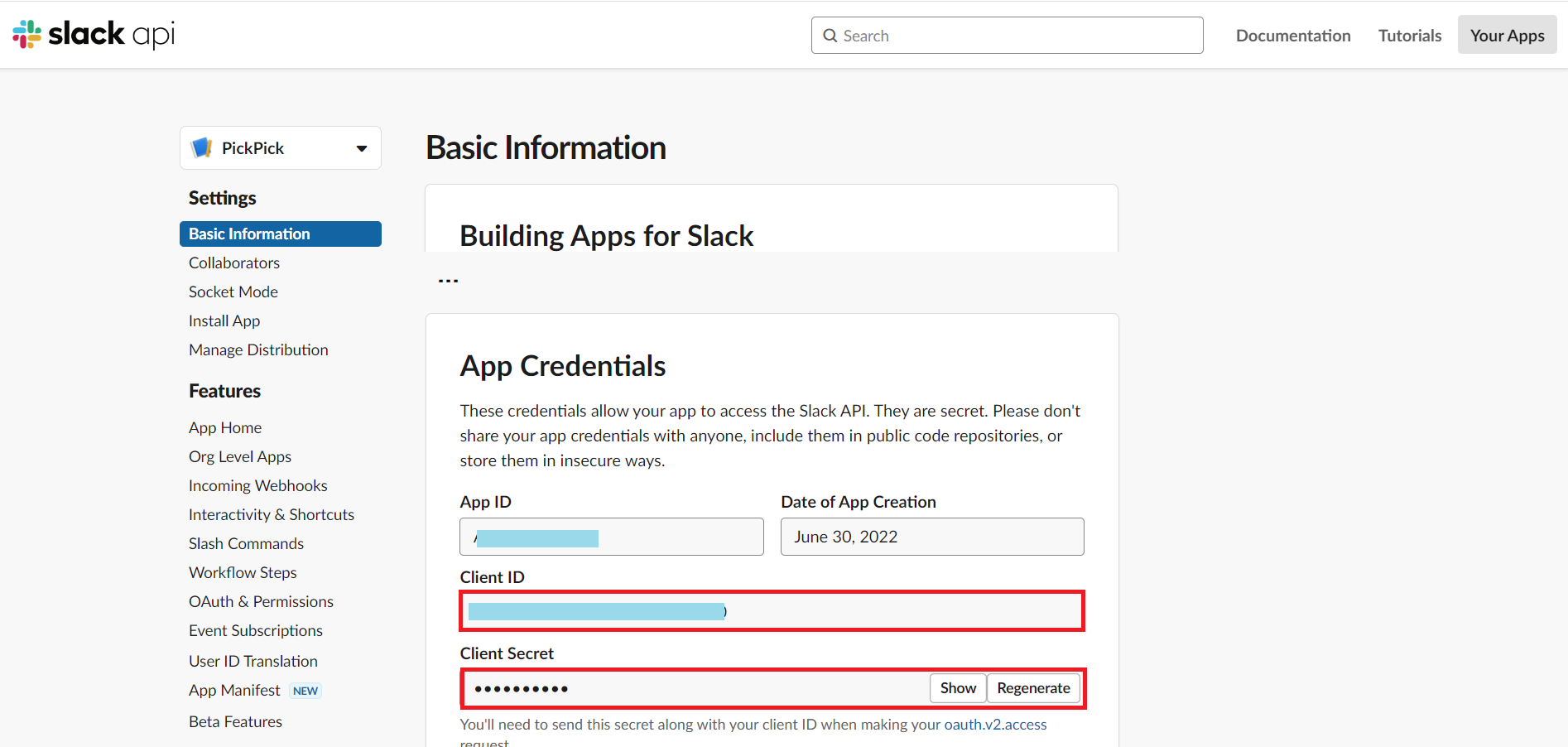Open Beta Features page
1568x747 pixels.
(235, 721)
